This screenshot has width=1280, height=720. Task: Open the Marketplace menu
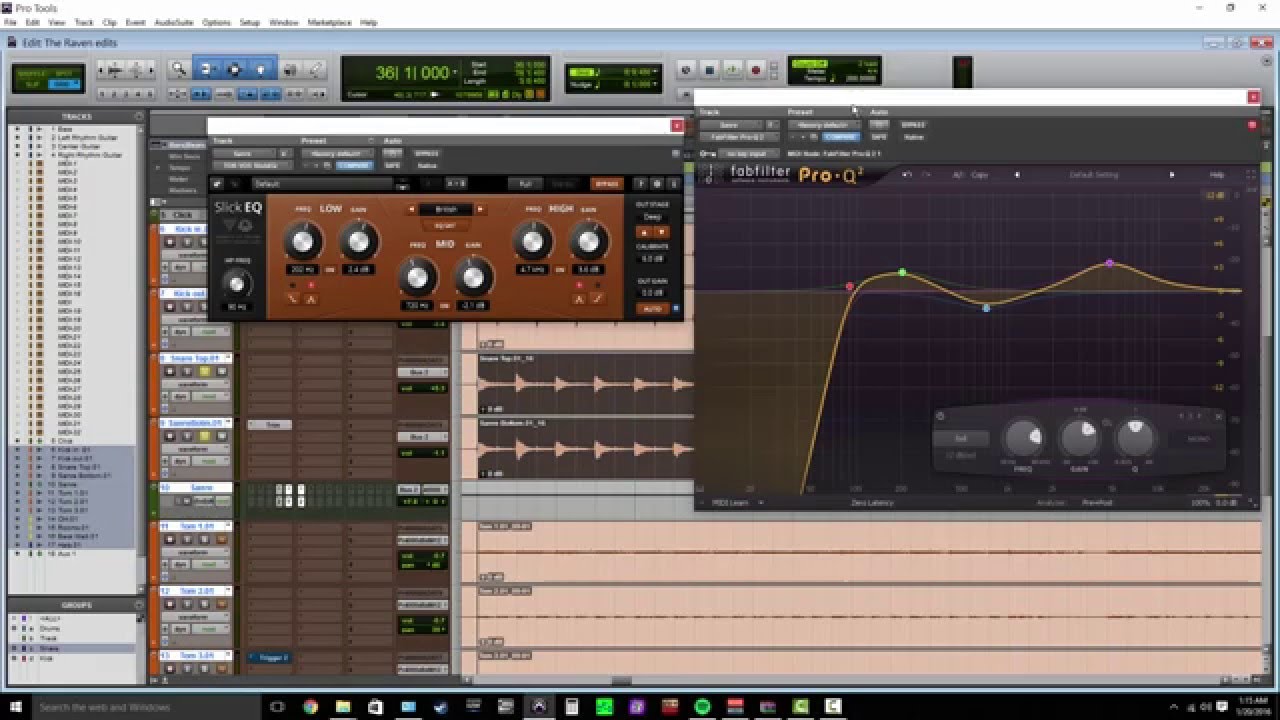click(x=329, y=22)
